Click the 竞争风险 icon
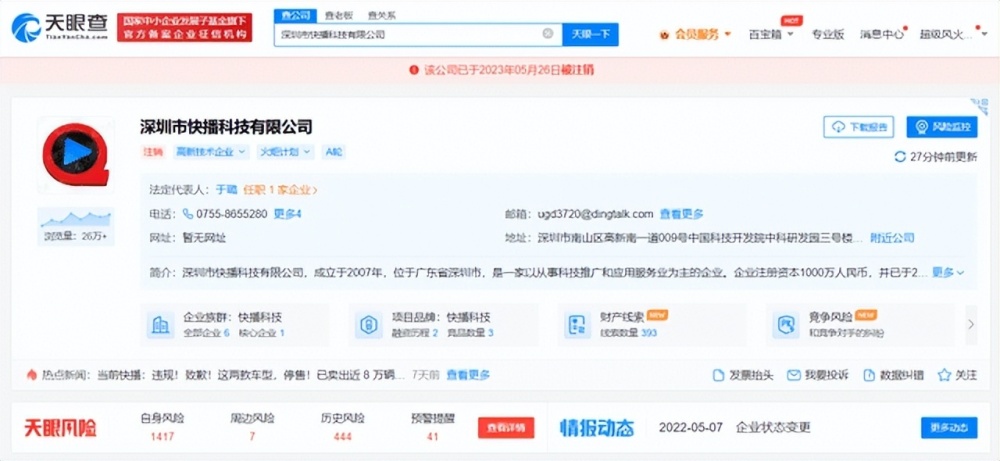The image size is (1000, 461). 786,325
